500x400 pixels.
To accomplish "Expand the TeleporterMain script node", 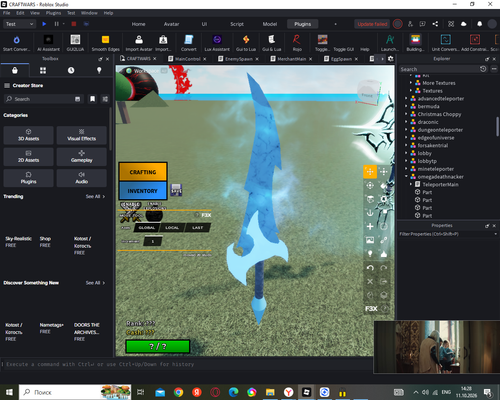I will click(x=411, y=184).
